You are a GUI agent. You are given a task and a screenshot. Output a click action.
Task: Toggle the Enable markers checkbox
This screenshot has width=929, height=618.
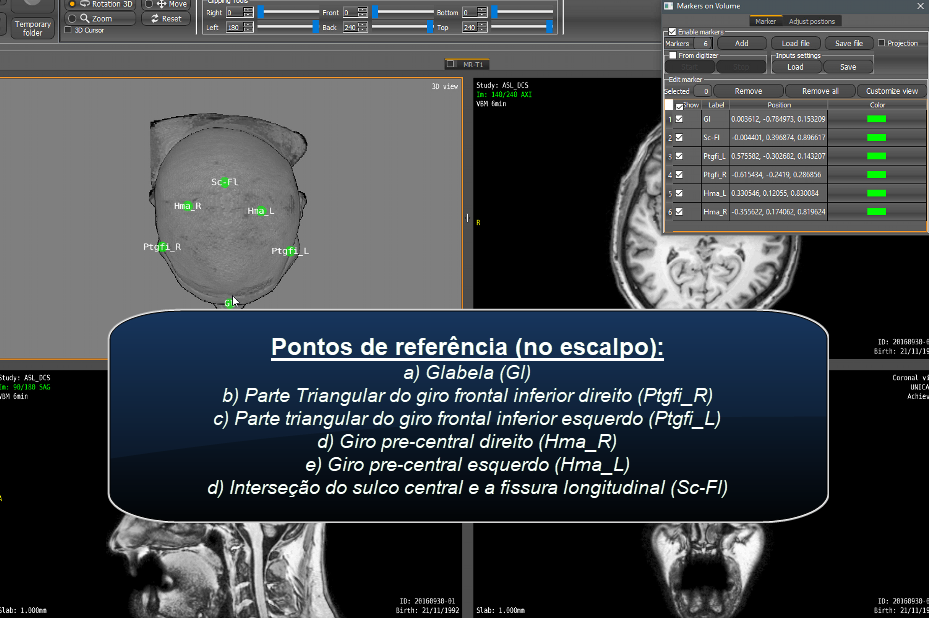point(672,32)
